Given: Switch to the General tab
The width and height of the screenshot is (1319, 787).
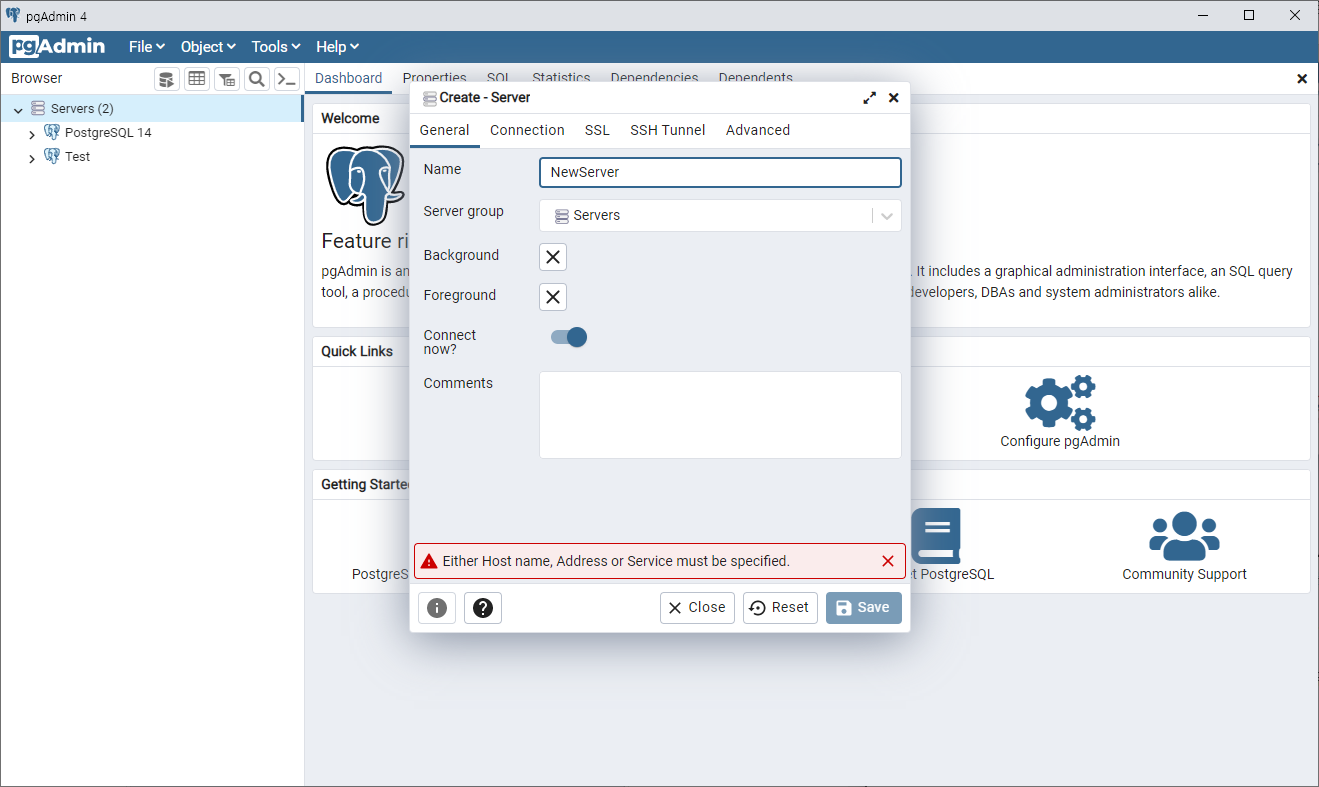Looking at the screenshot, I should pyautogui.click(x=444, y=130).
